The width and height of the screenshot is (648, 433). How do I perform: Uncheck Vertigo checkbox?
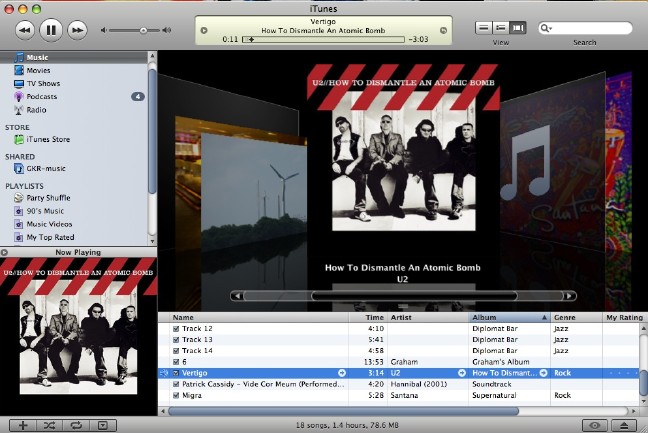176,373
